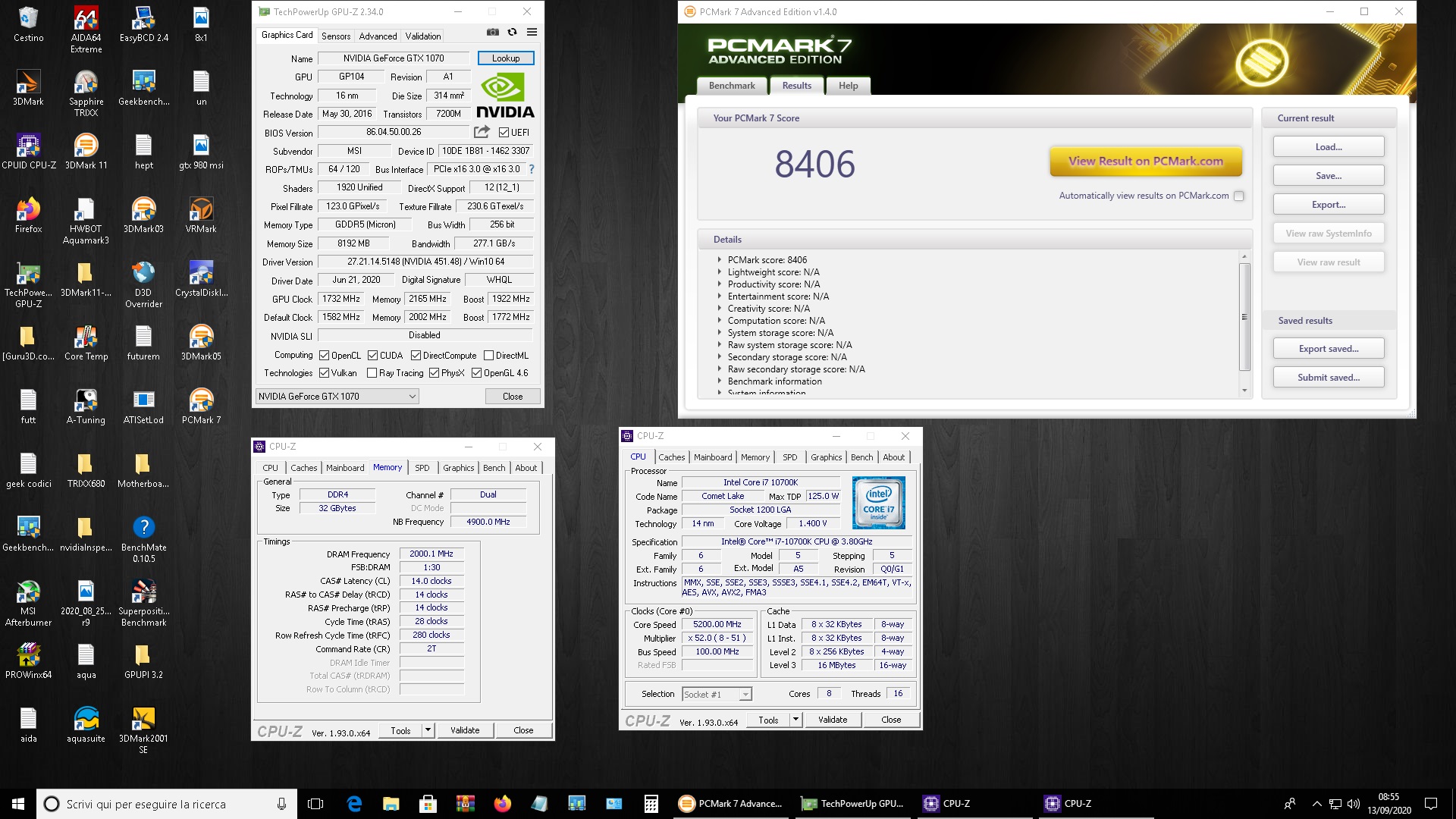This screenshot has height=819, width=1456.
Task: Click the Lookup button in GPU-Z
Action: coord(506,58)
